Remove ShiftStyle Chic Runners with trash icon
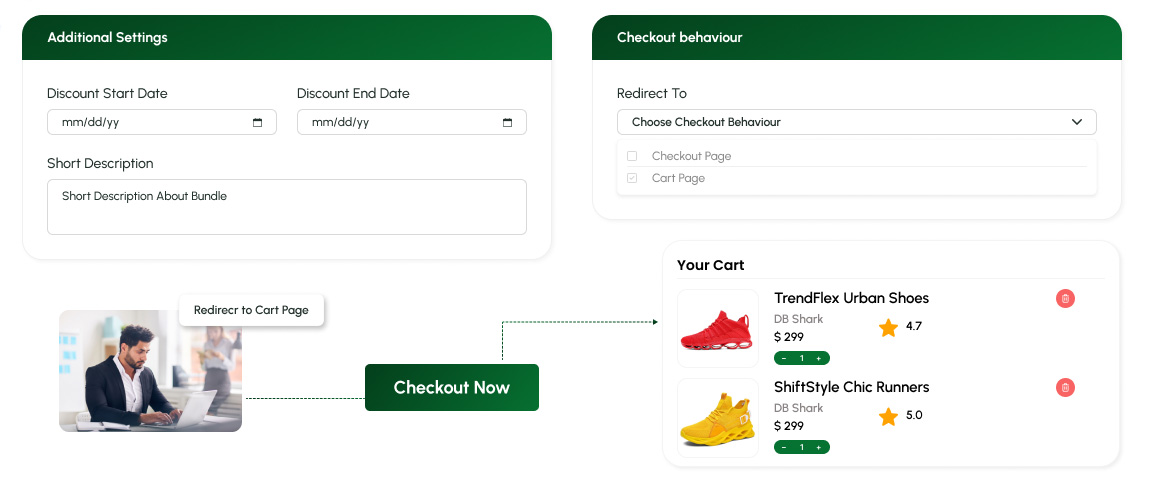The width and height of the screenshot is (1160, 486). (1065, 387)
